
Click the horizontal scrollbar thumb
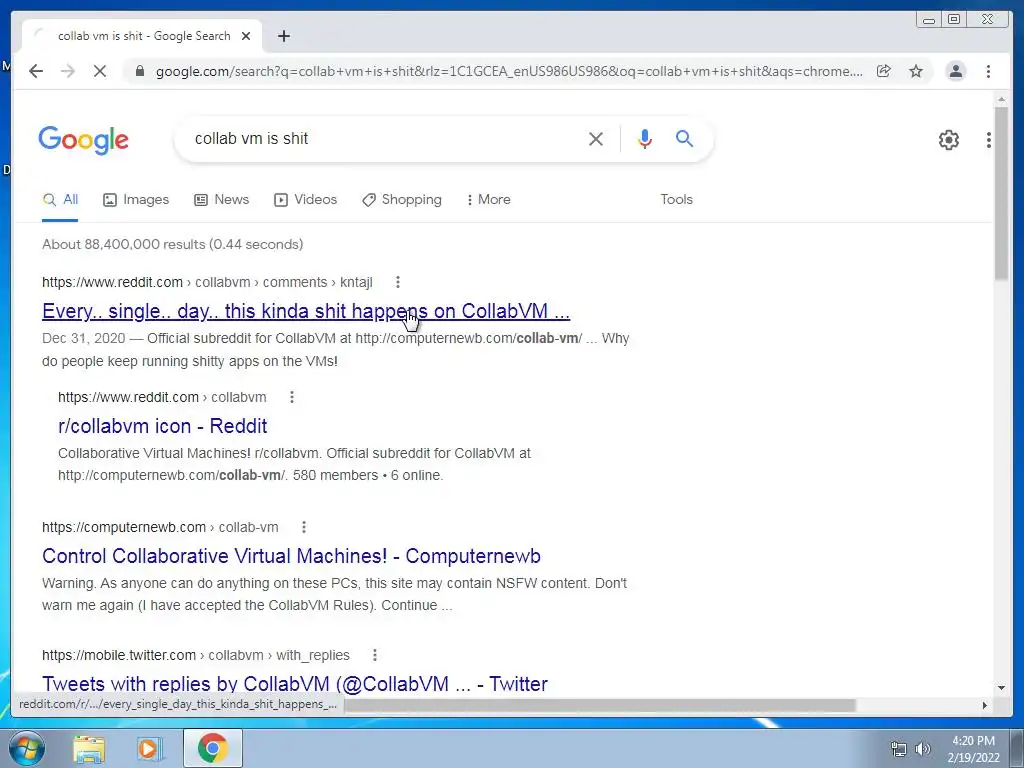600,705
